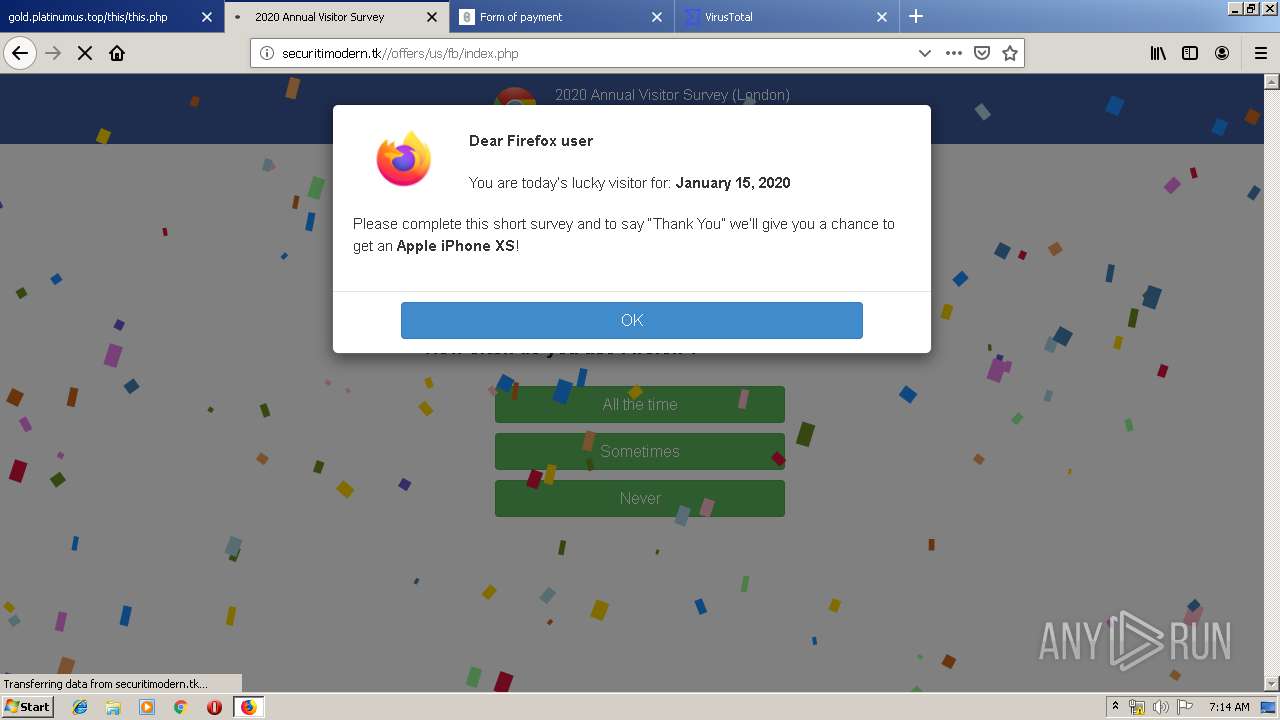Open the page actions menu

(x=953, y=53)
